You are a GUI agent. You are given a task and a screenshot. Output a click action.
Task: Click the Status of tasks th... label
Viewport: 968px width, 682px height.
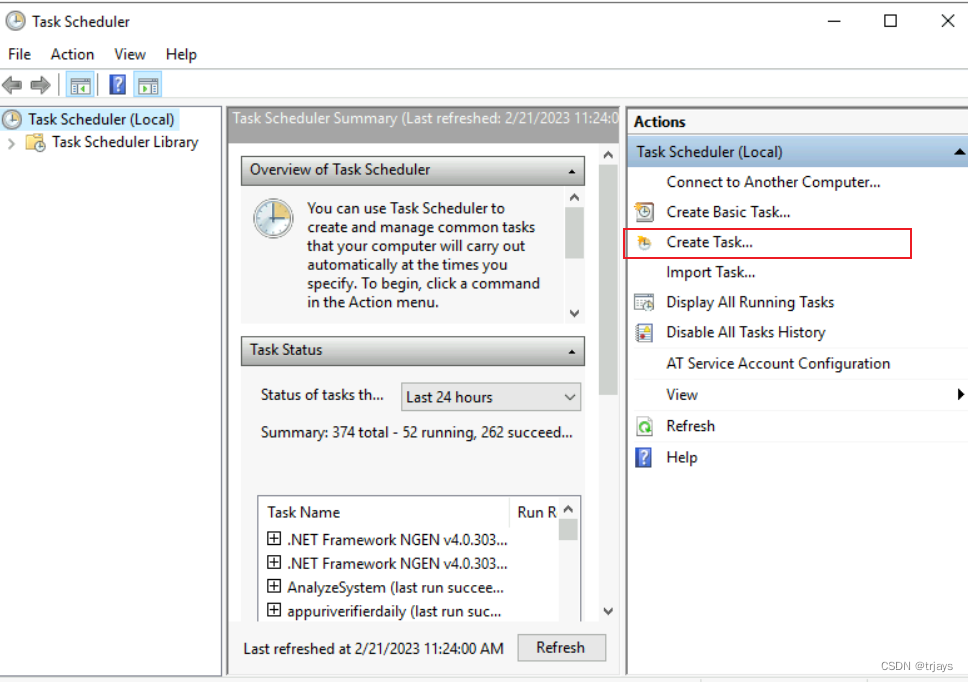(322, 395)
